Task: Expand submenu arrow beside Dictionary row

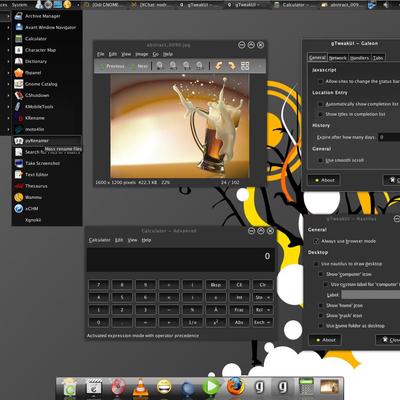Action: pos(8,61)
